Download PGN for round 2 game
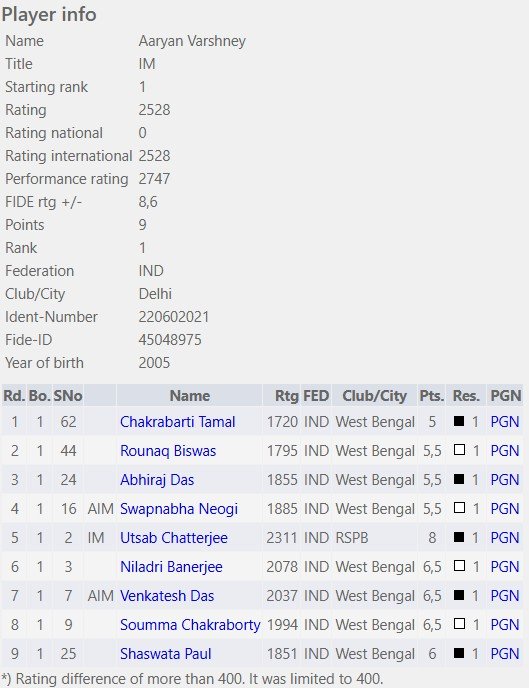This screenshot has height=688, width=529. click(504, 451)
